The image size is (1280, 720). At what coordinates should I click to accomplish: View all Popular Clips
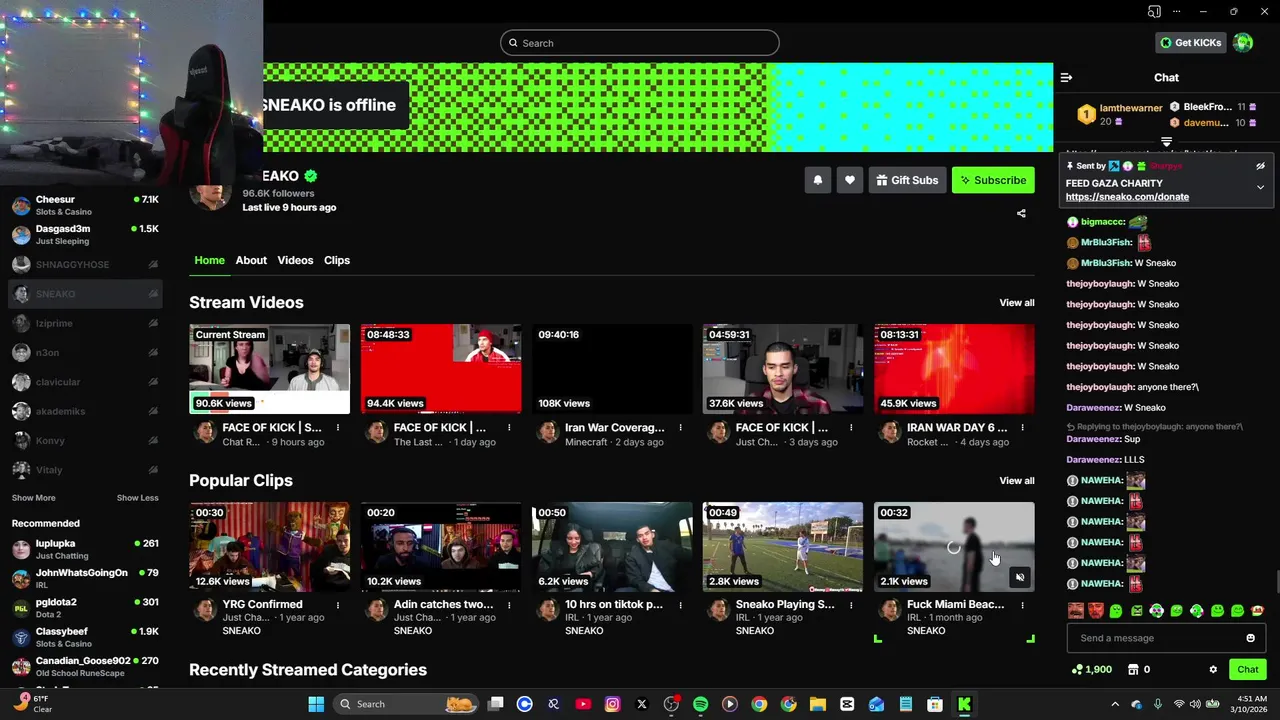[1017, 481]
